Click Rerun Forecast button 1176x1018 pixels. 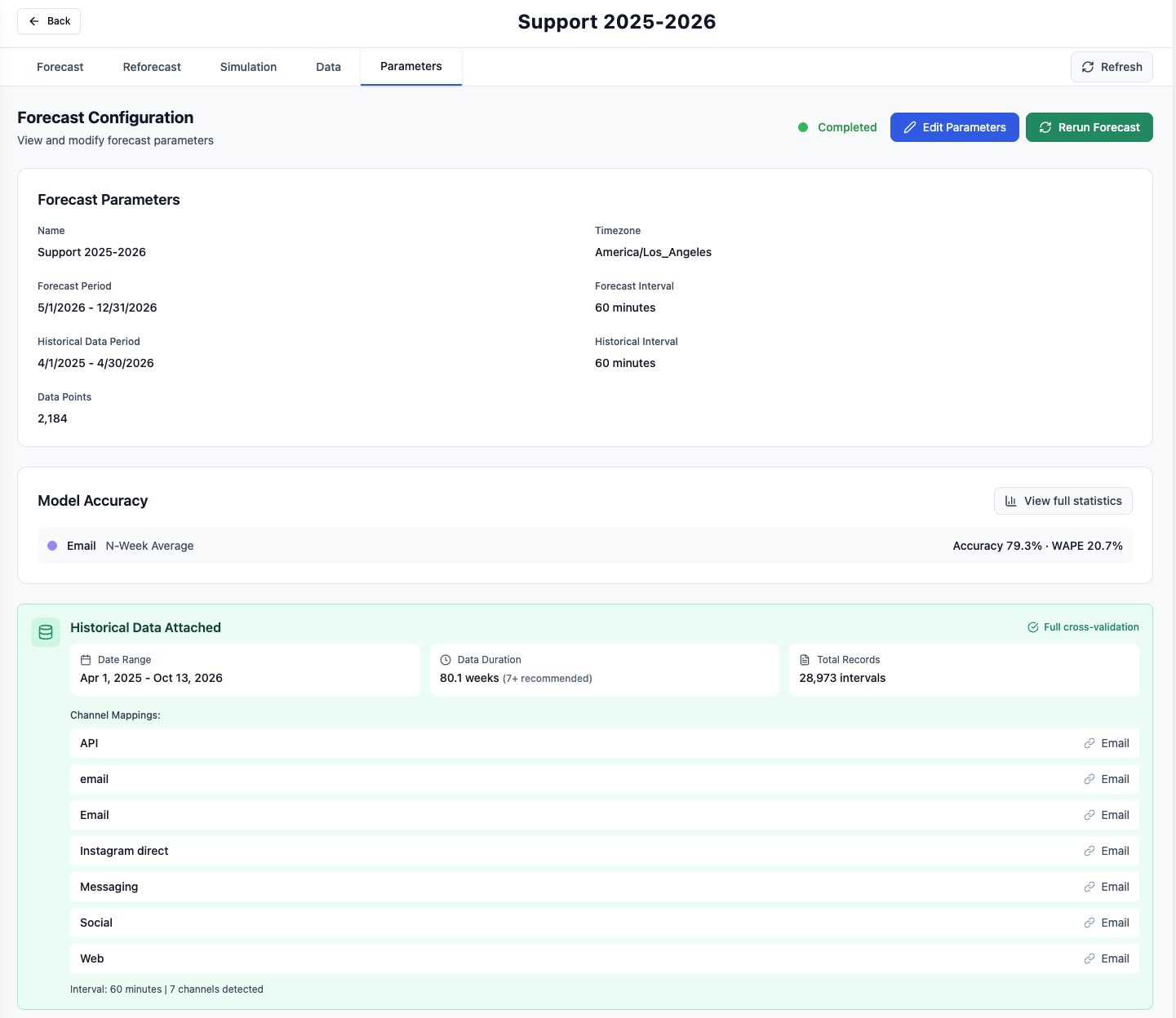click(1089, 127)
